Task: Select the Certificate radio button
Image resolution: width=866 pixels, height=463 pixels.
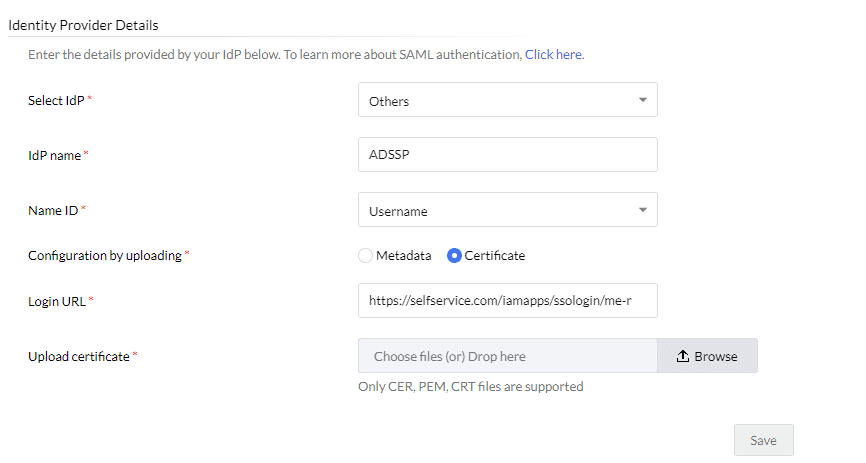Action: [454, 255]
